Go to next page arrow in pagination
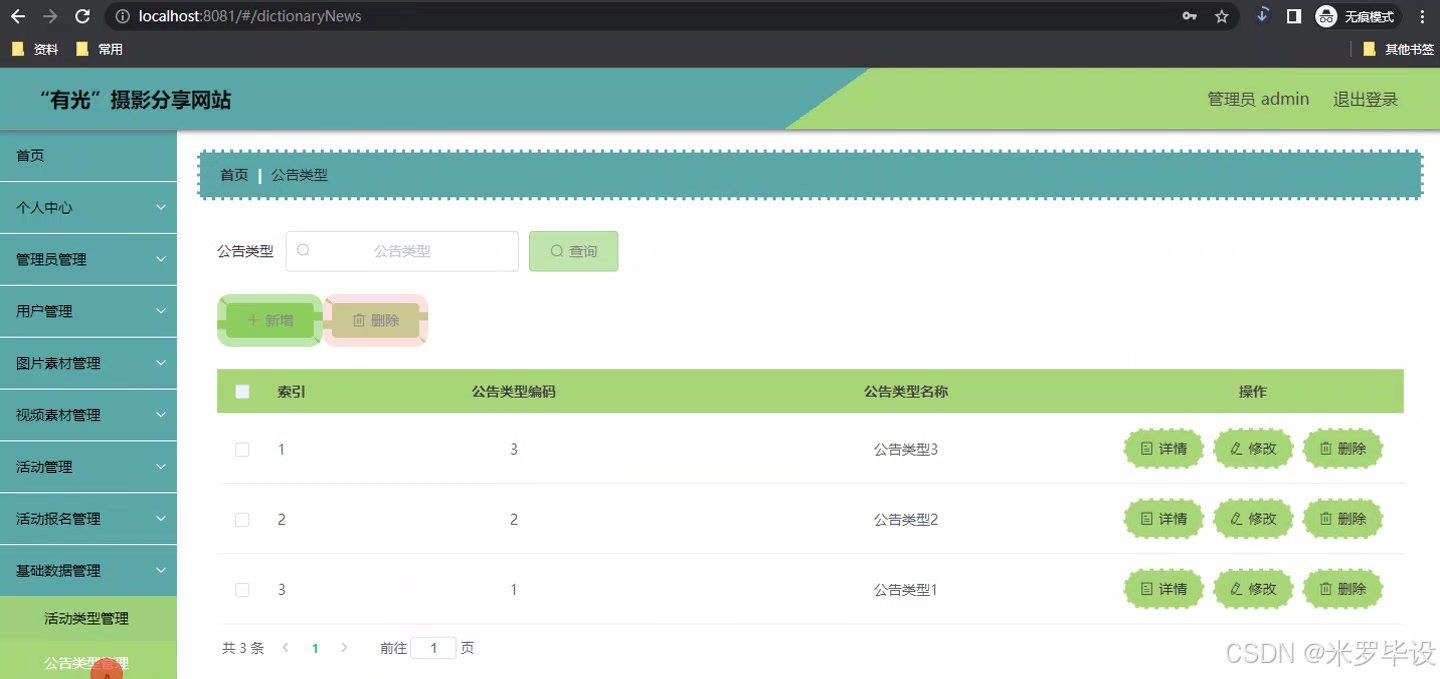 pyautogui.click(x=345, y=648)
